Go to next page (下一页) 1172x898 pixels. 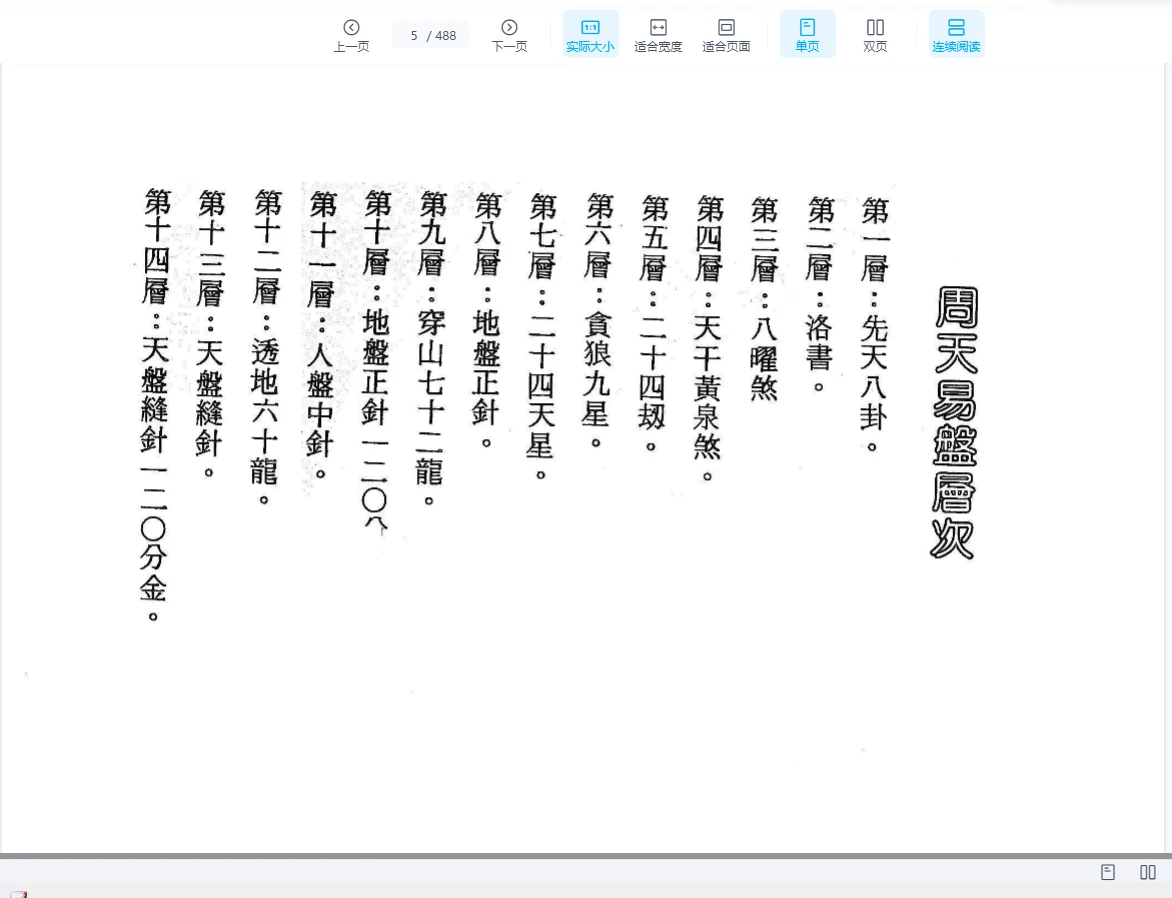509,35
